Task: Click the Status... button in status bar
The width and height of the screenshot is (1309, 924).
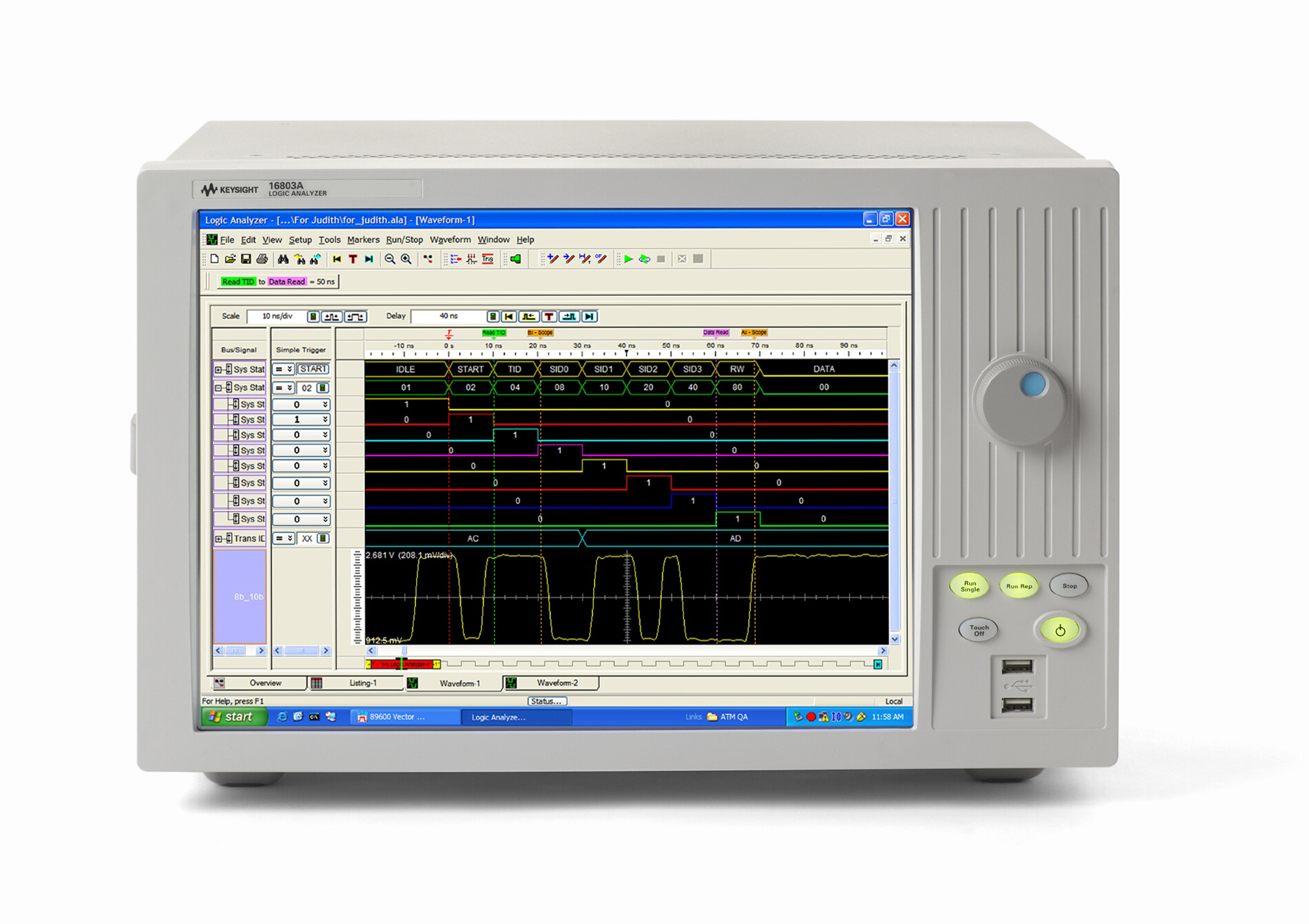Action: tap(547, 701)
